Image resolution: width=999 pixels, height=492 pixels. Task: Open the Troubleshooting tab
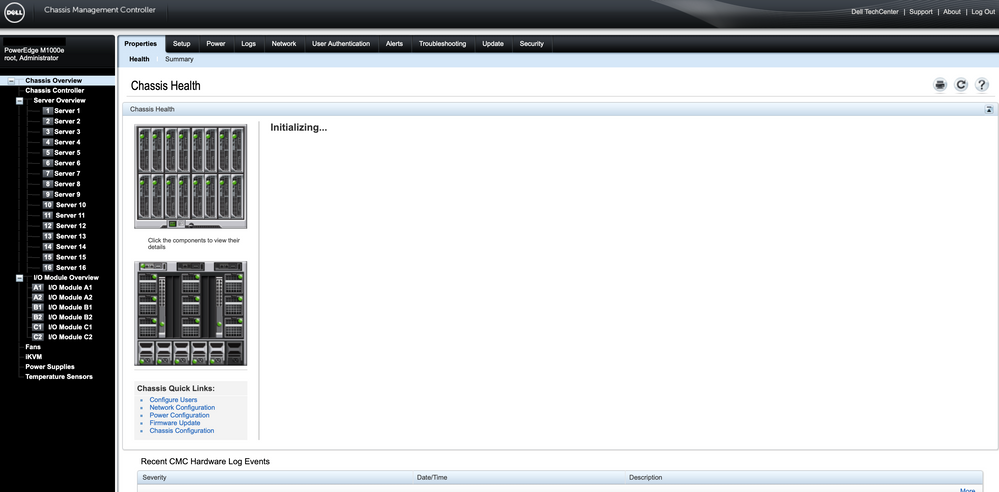click(442, 44)
